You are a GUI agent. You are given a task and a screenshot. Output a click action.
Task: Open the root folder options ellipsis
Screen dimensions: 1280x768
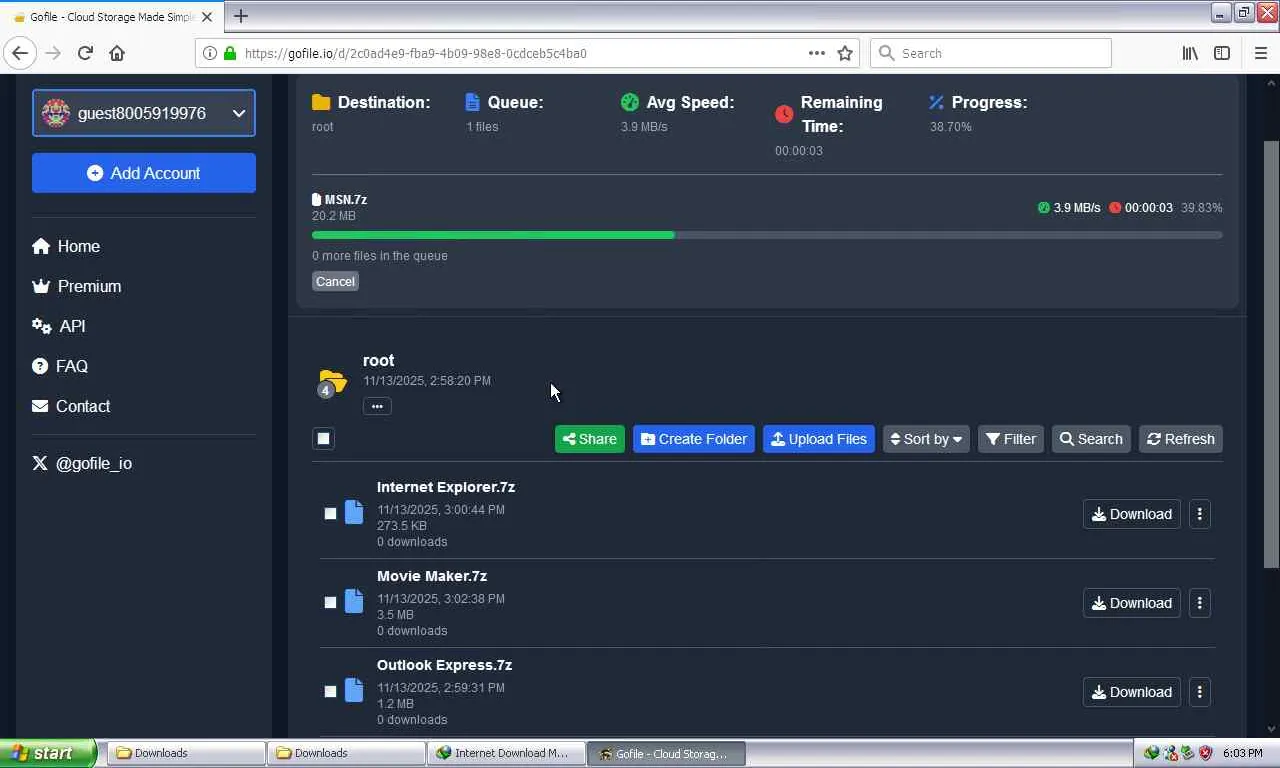click(377, 406)
